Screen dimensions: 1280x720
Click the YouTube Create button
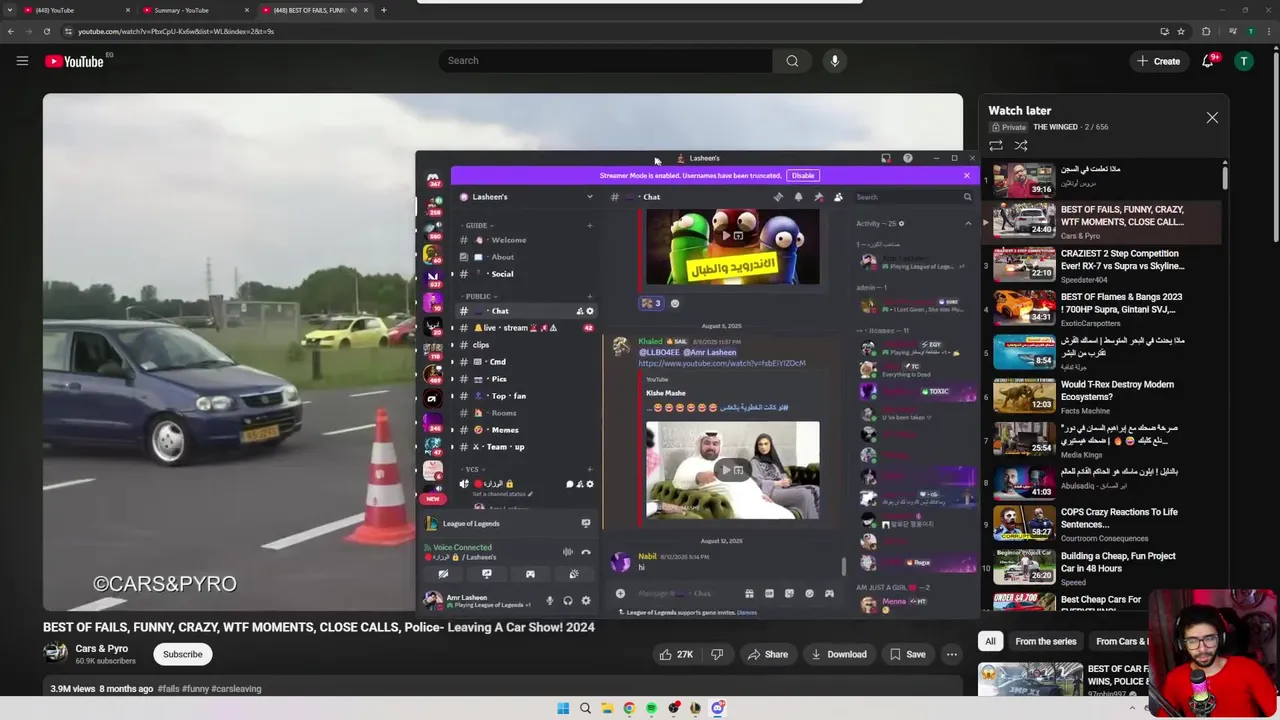coord(1158,61)
